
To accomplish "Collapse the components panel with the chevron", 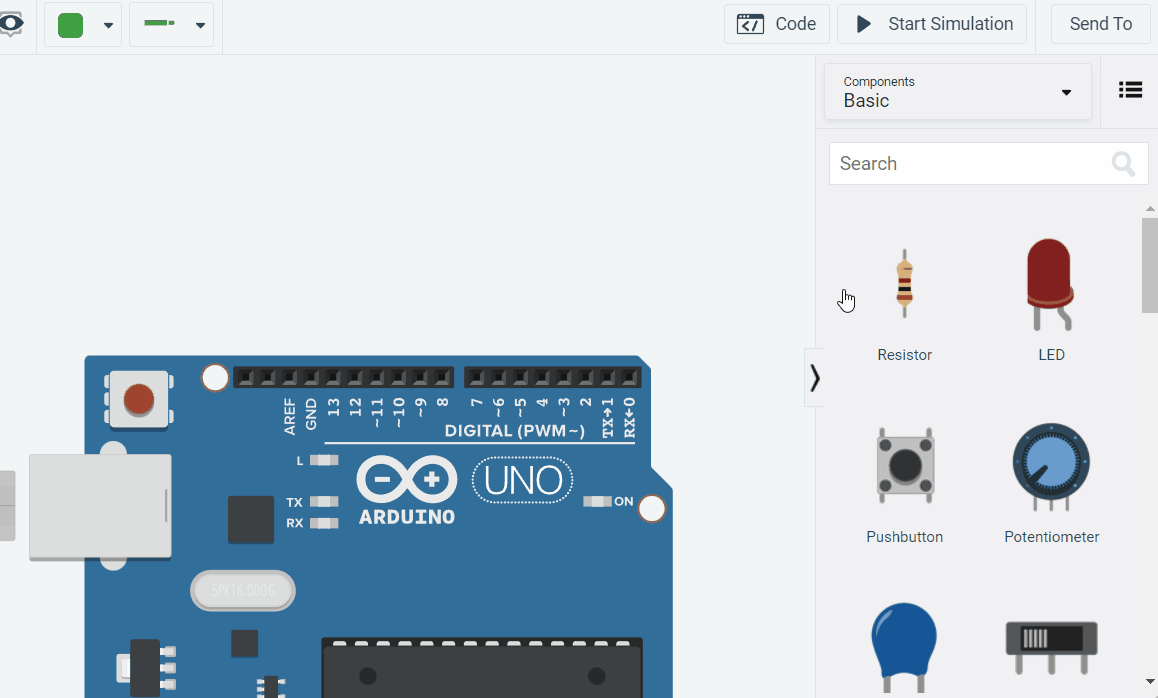I will (x=814, y=378).
